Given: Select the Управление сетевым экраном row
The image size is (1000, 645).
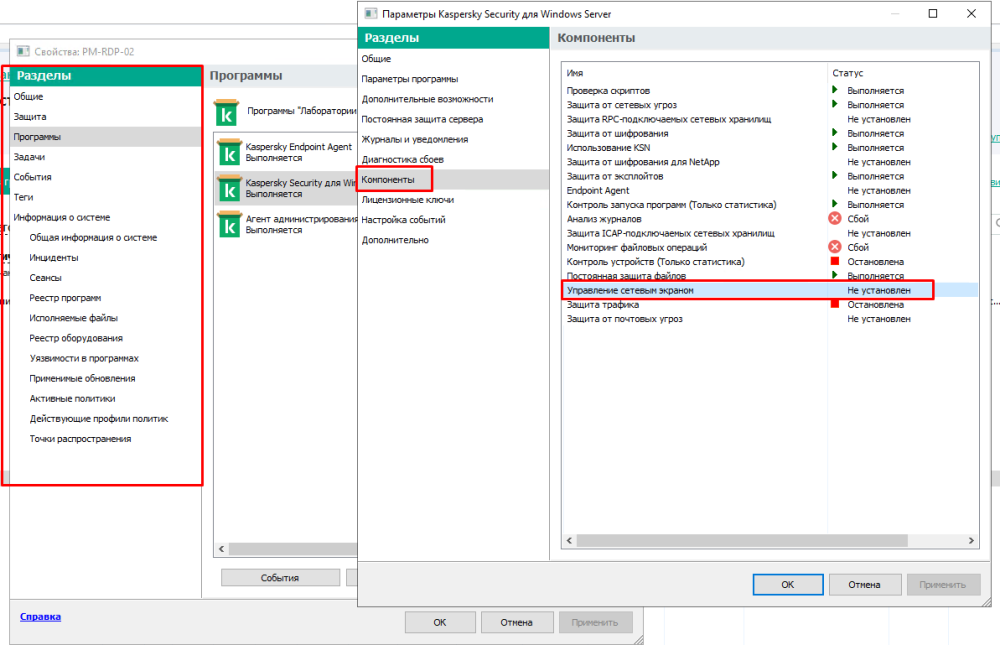Looking at the screenshot, I should click(x=770, y=290).
